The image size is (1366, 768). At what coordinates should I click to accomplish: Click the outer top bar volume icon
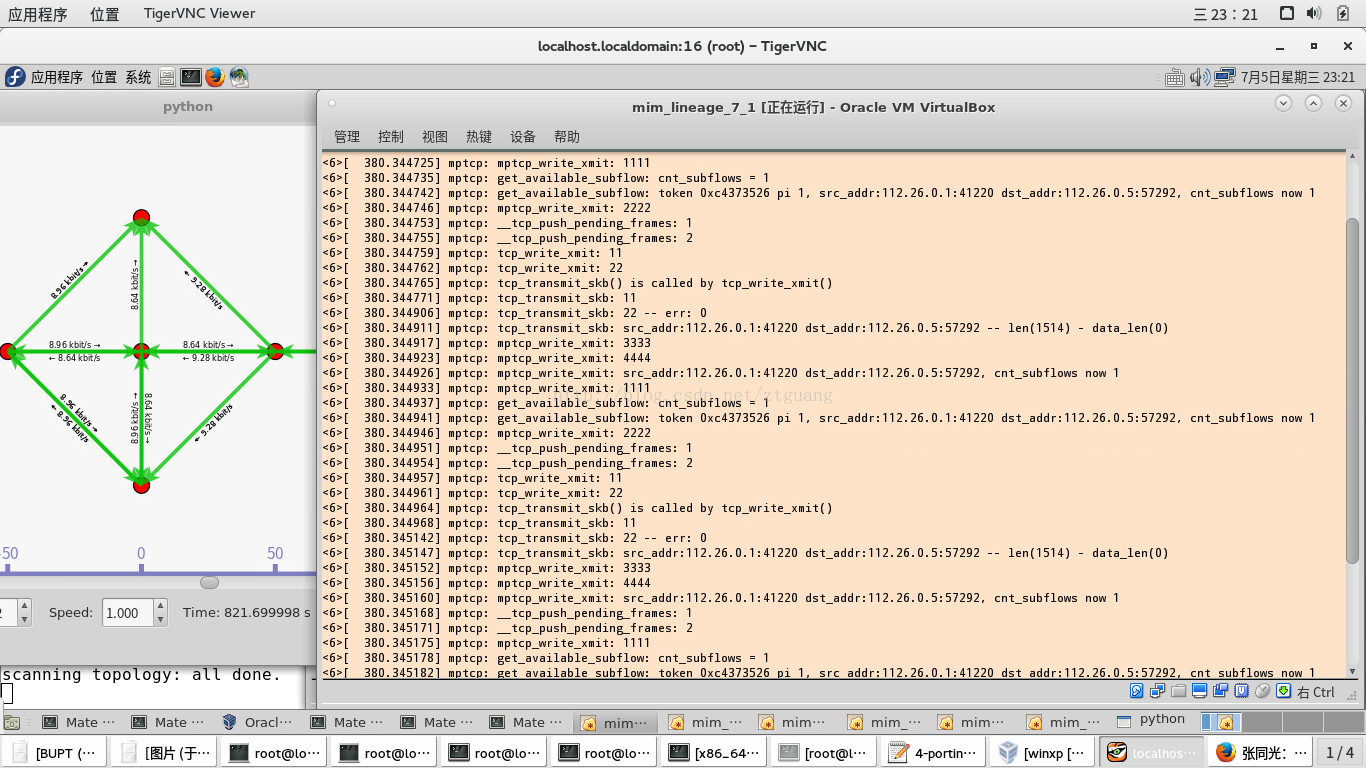pos(1315,14)
